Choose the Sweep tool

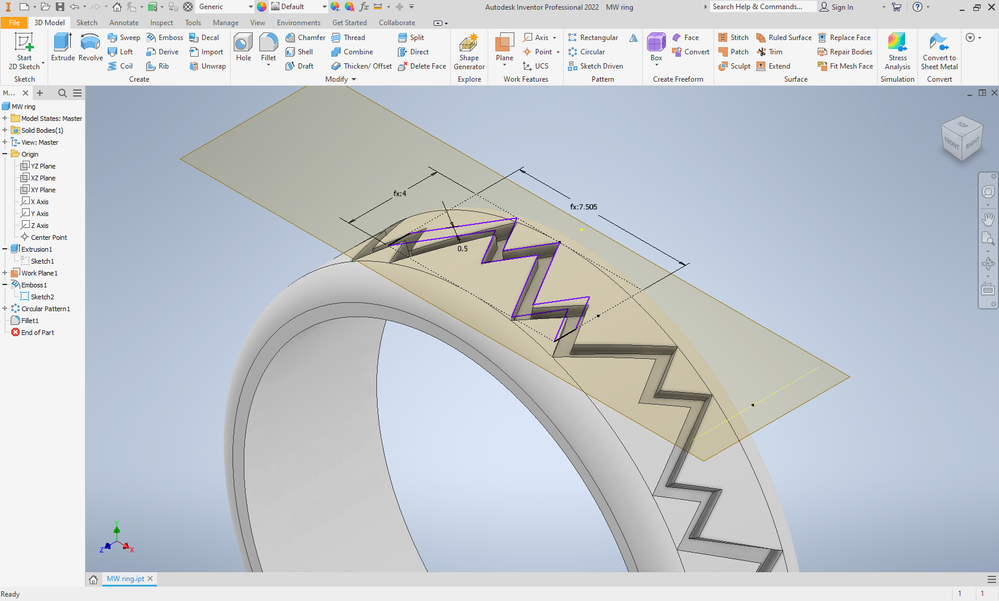click(124, 38)
